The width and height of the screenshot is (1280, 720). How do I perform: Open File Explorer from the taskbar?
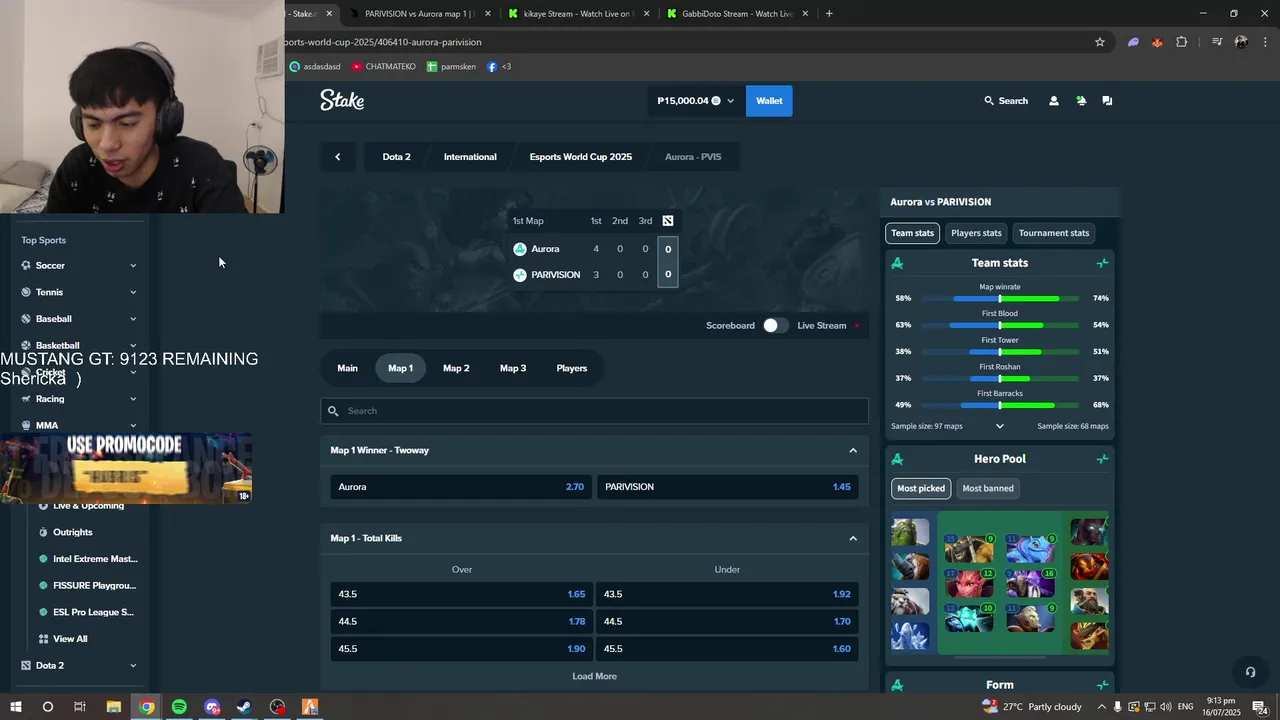point(113,707)
